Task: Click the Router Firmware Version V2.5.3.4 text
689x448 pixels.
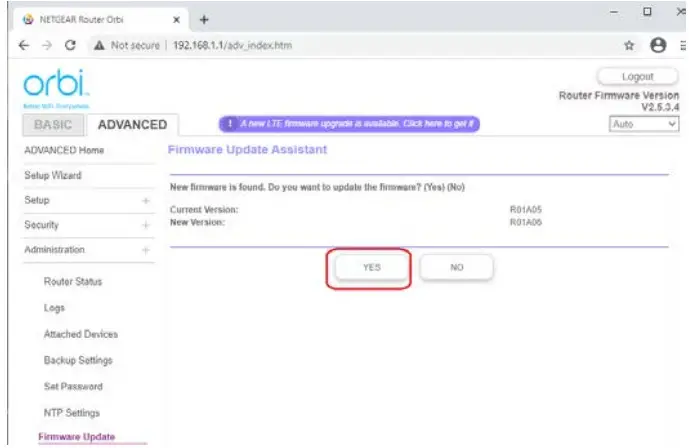Action: pos(619,101)
